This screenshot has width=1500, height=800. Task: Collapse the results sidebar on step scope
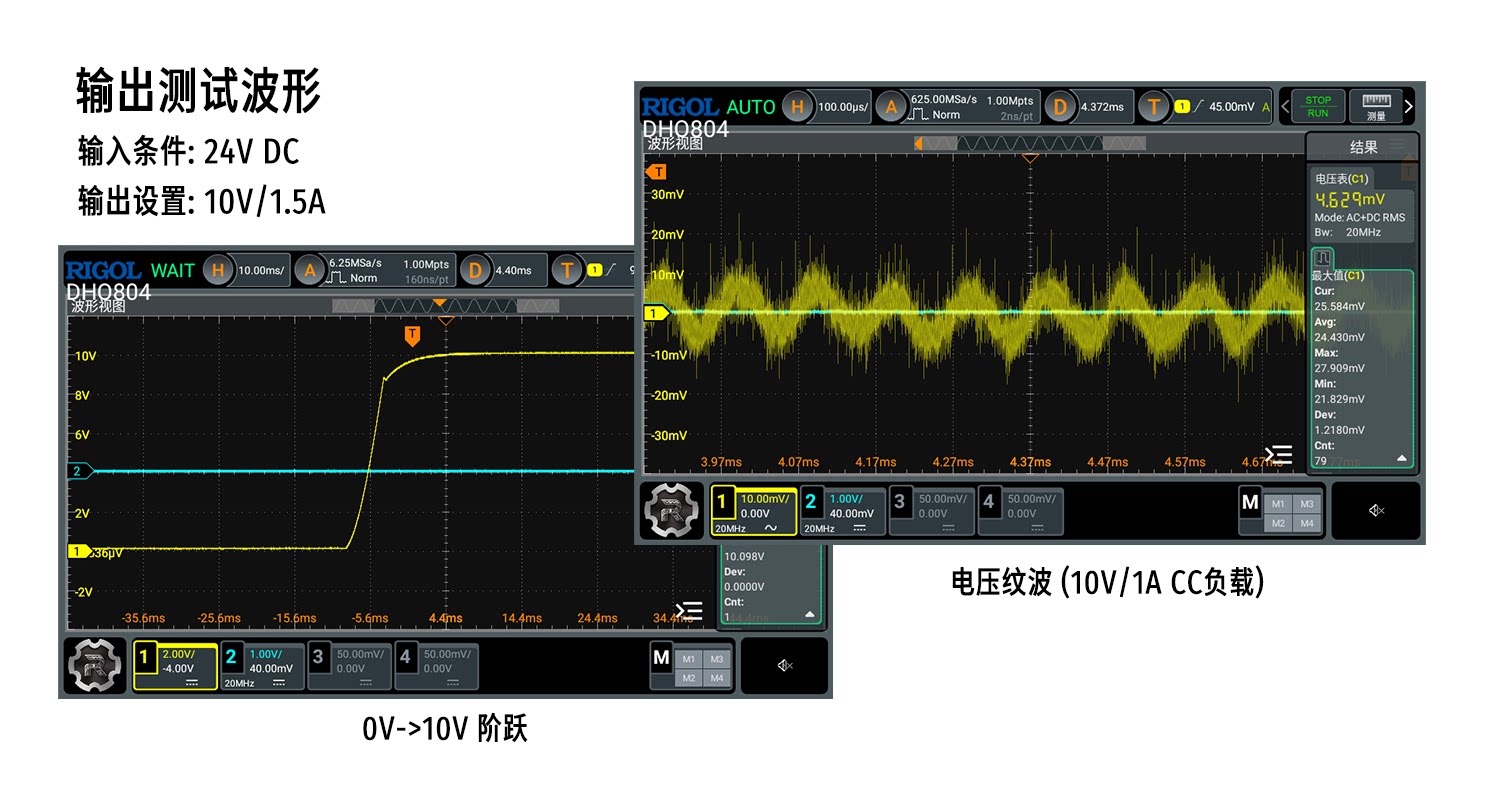tap(689, 610)
